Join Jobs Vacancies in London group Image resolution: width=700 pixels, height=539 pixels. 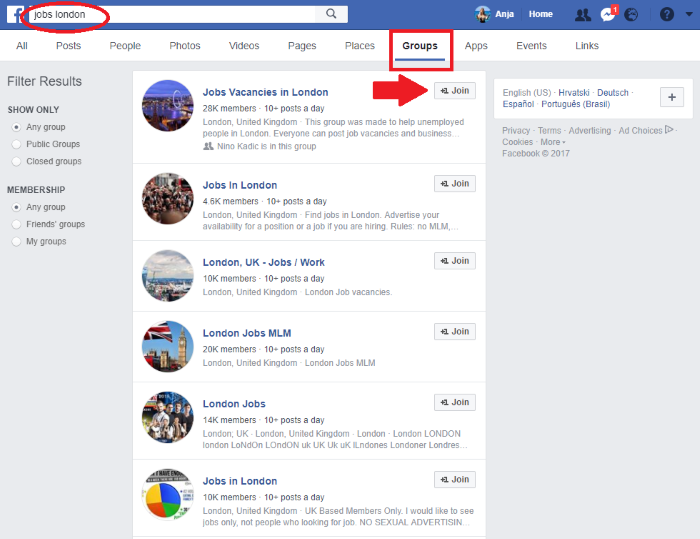tap(454, 91)
